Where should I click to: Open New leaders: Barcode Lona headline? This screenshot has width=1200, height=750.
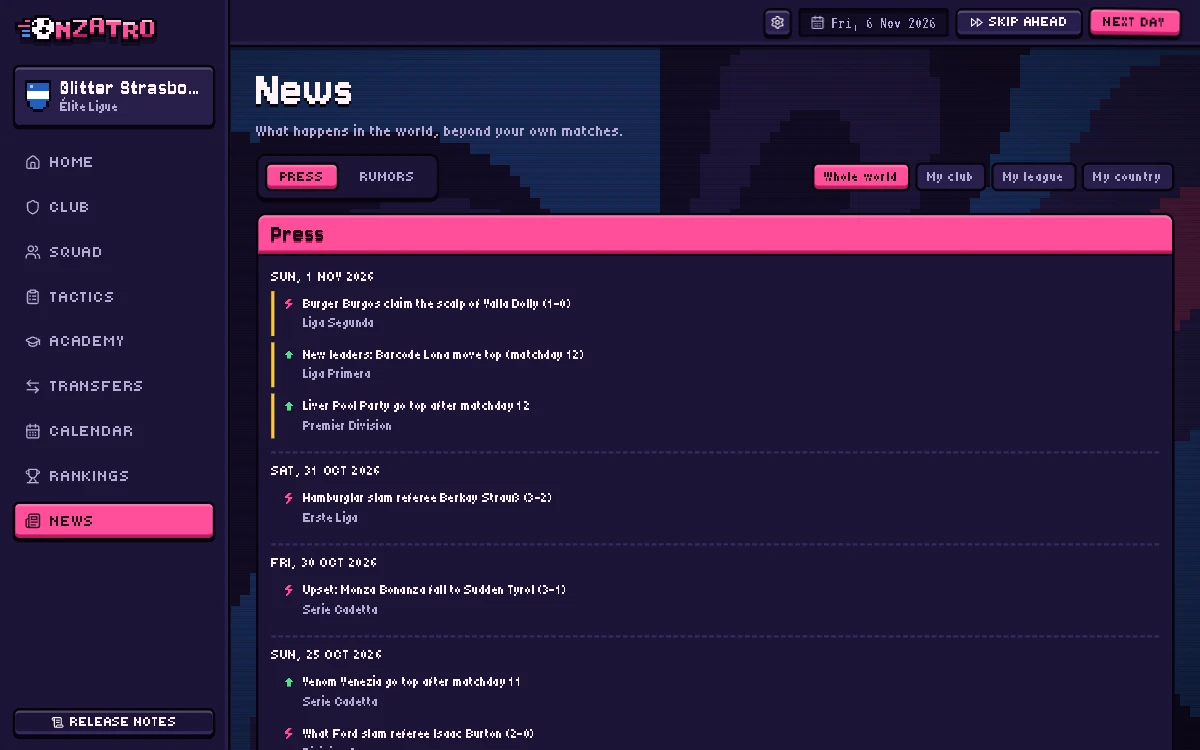pyautogui.click(x=443, y=355)
